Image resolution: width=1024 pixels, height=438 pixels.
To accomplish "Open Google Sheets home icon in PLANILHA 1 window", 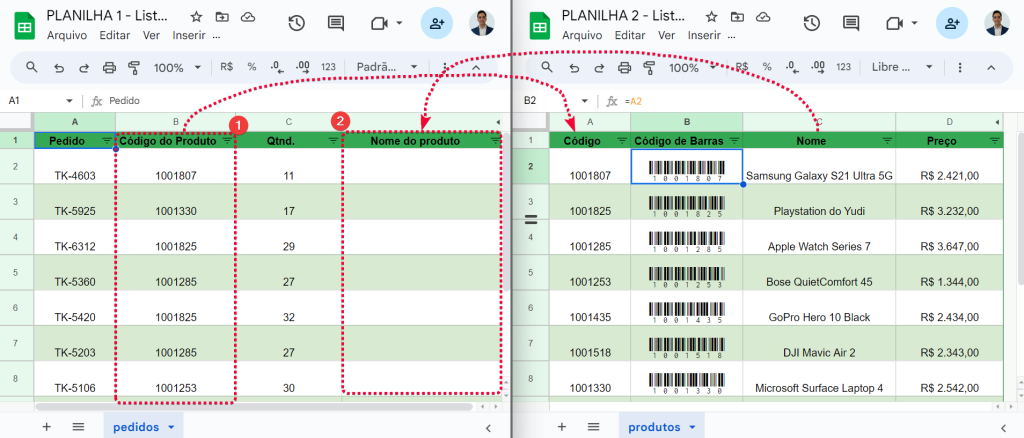I will tap(25, 25).
